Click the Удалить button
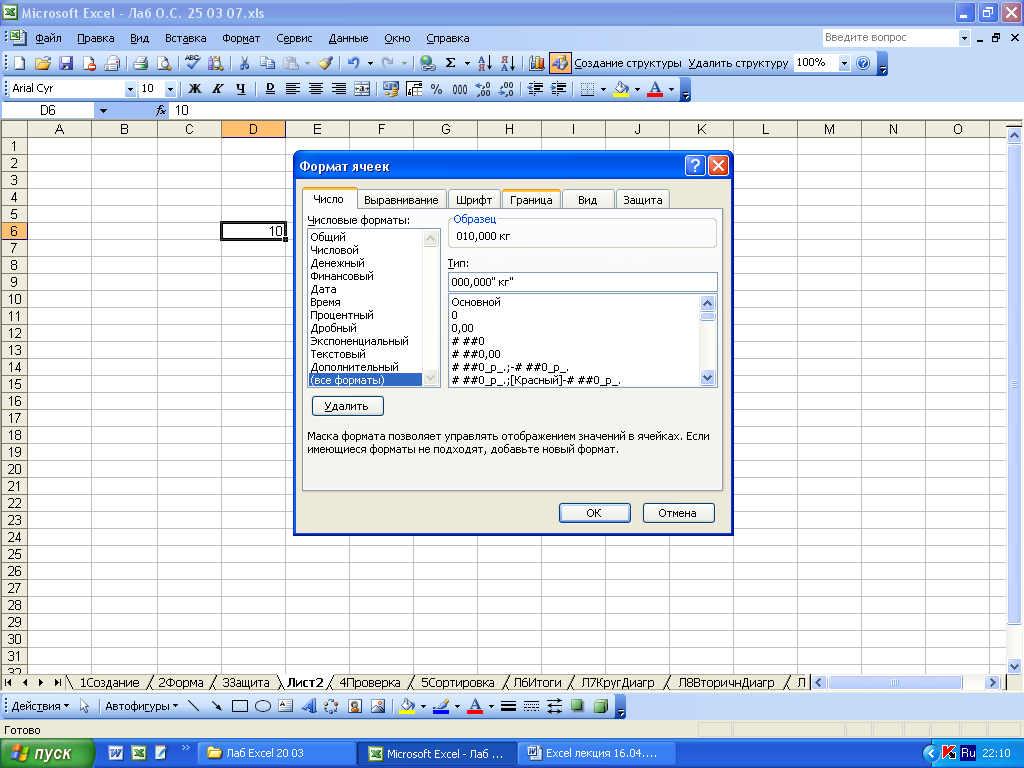The width and height of the screenshot is (1024, 768). 347,406
